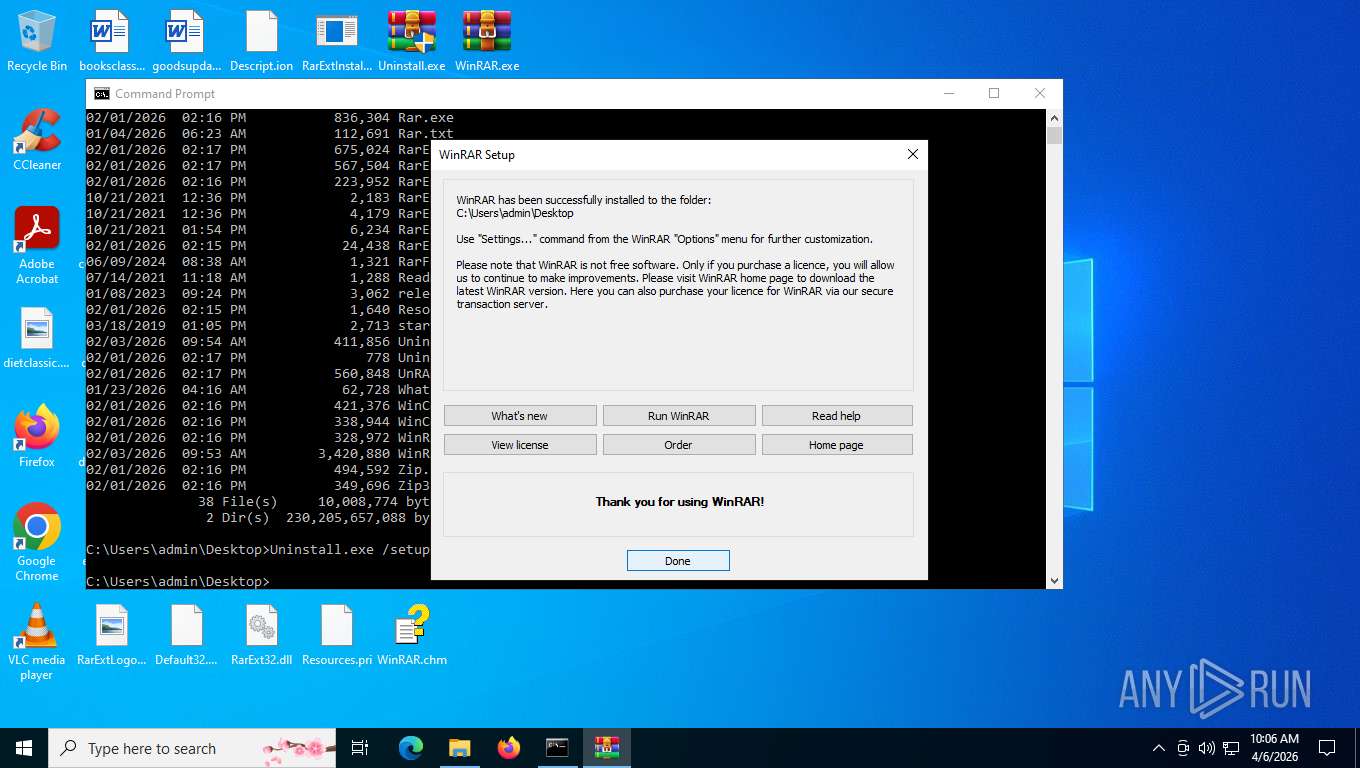Click the Read help button
The width and height of the screenshot is (1360, 768).
pos(837,416)
